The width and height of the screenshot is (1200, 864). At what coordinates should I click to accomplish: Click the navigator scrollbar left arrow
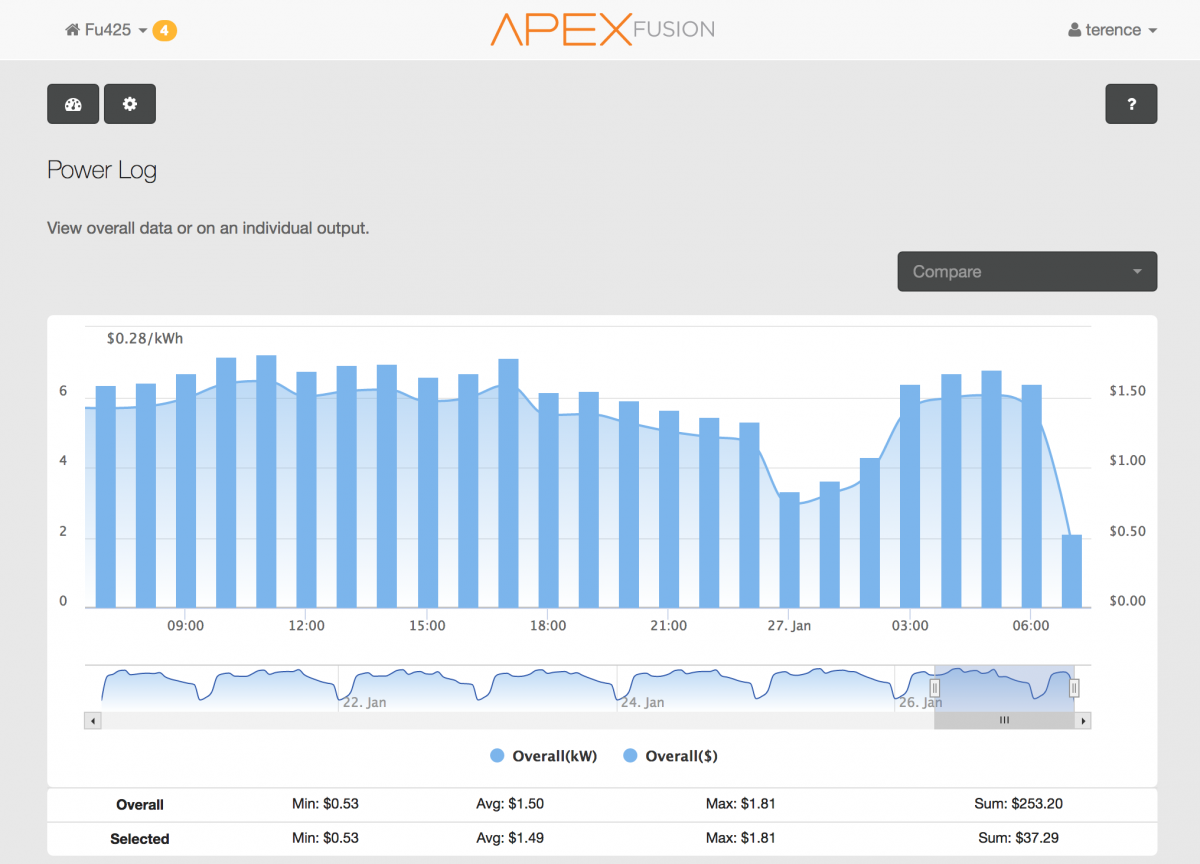(93, 720)
